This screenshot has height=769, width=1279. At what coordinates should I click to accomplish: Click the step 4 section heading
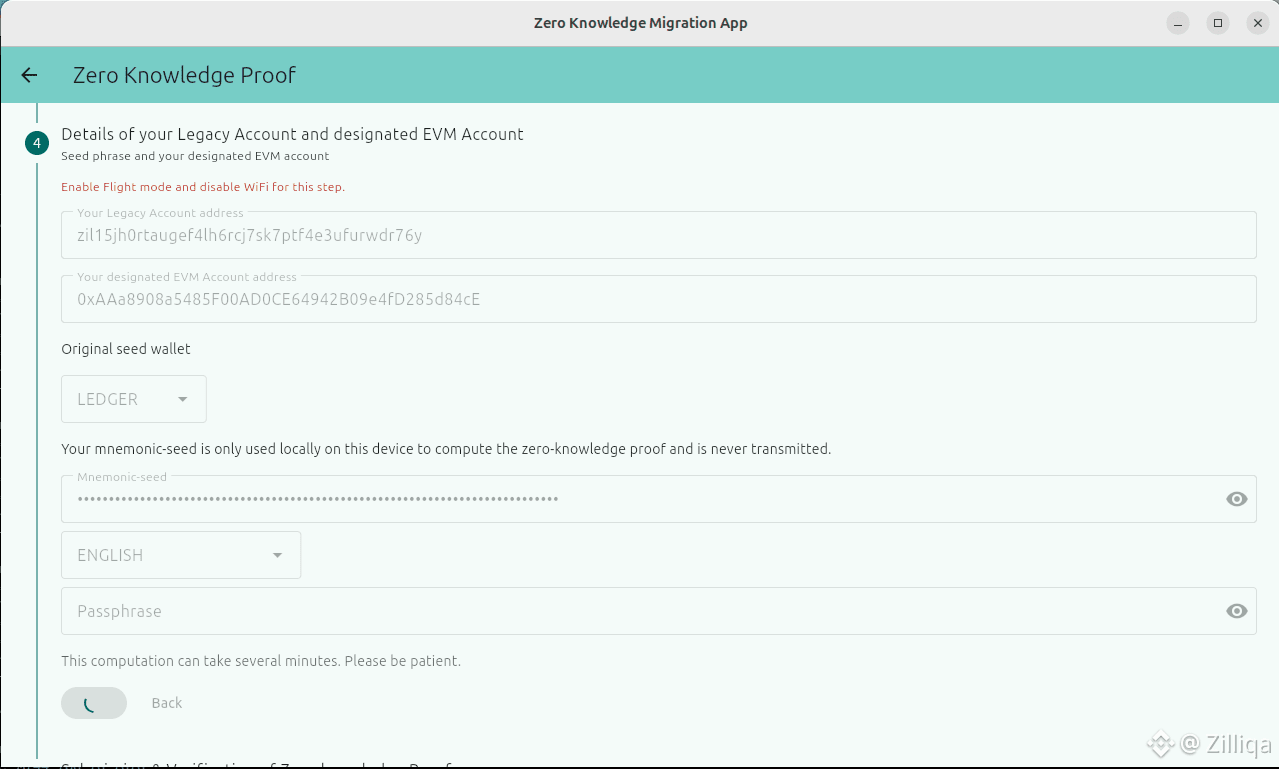(292, 134)
